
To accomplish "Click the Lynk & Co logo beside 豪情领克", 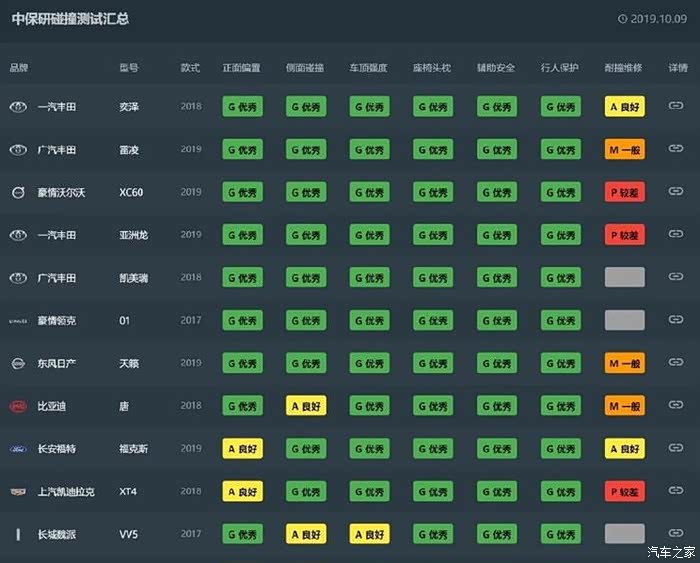I will [x=18, y=320].
